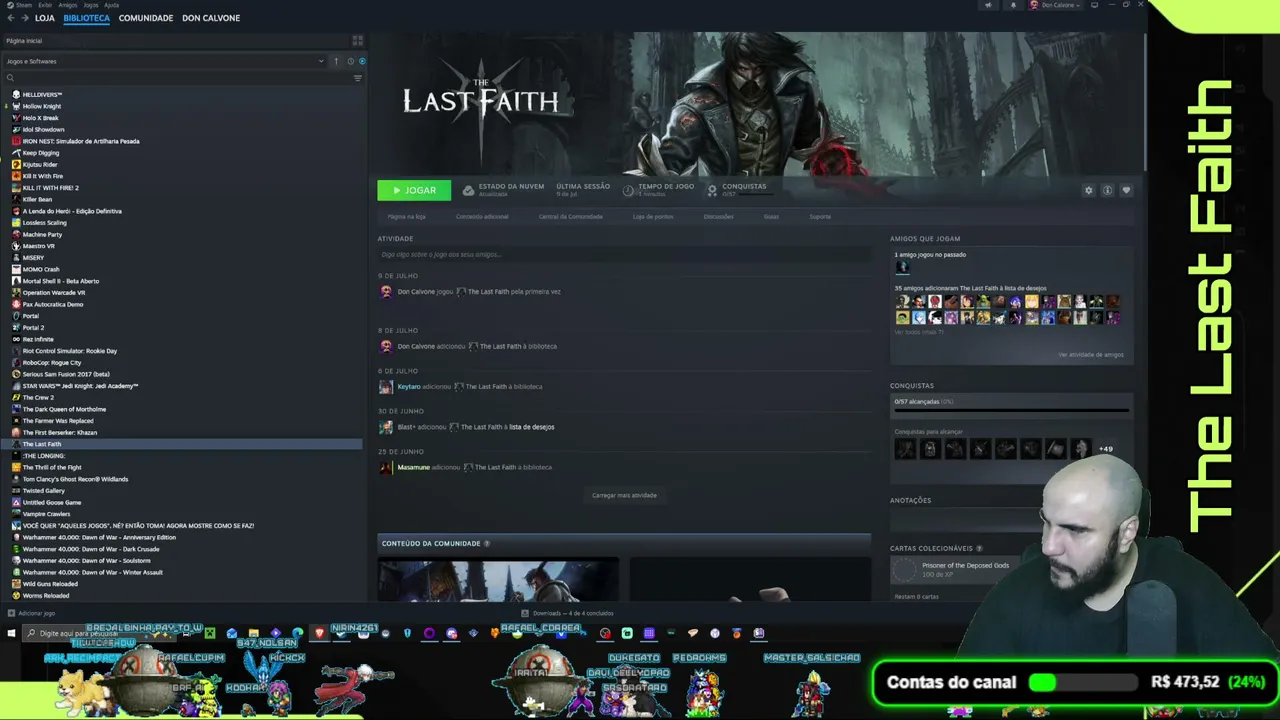Open the Suporte link
The width and height of the screenshot is (1280, 720).
point(820,216)
